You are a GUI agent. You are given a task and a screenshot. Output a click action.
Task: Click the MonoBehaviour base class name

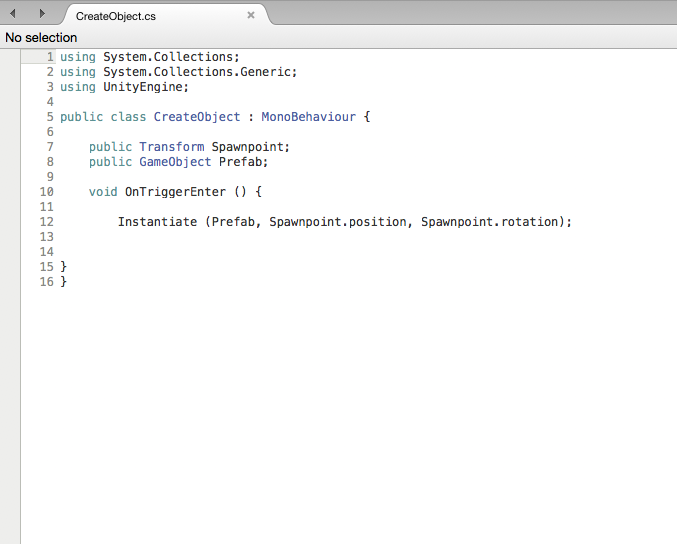click(308, 117)
